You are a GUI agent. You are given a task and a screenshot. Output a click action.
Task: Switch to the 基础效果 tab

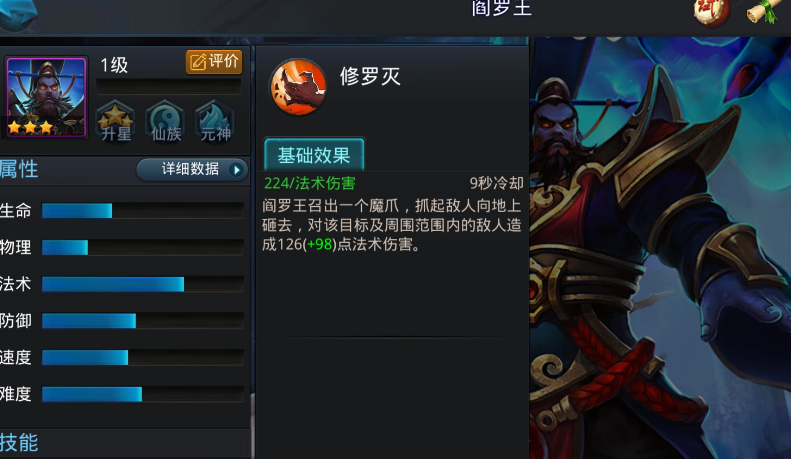314,154
